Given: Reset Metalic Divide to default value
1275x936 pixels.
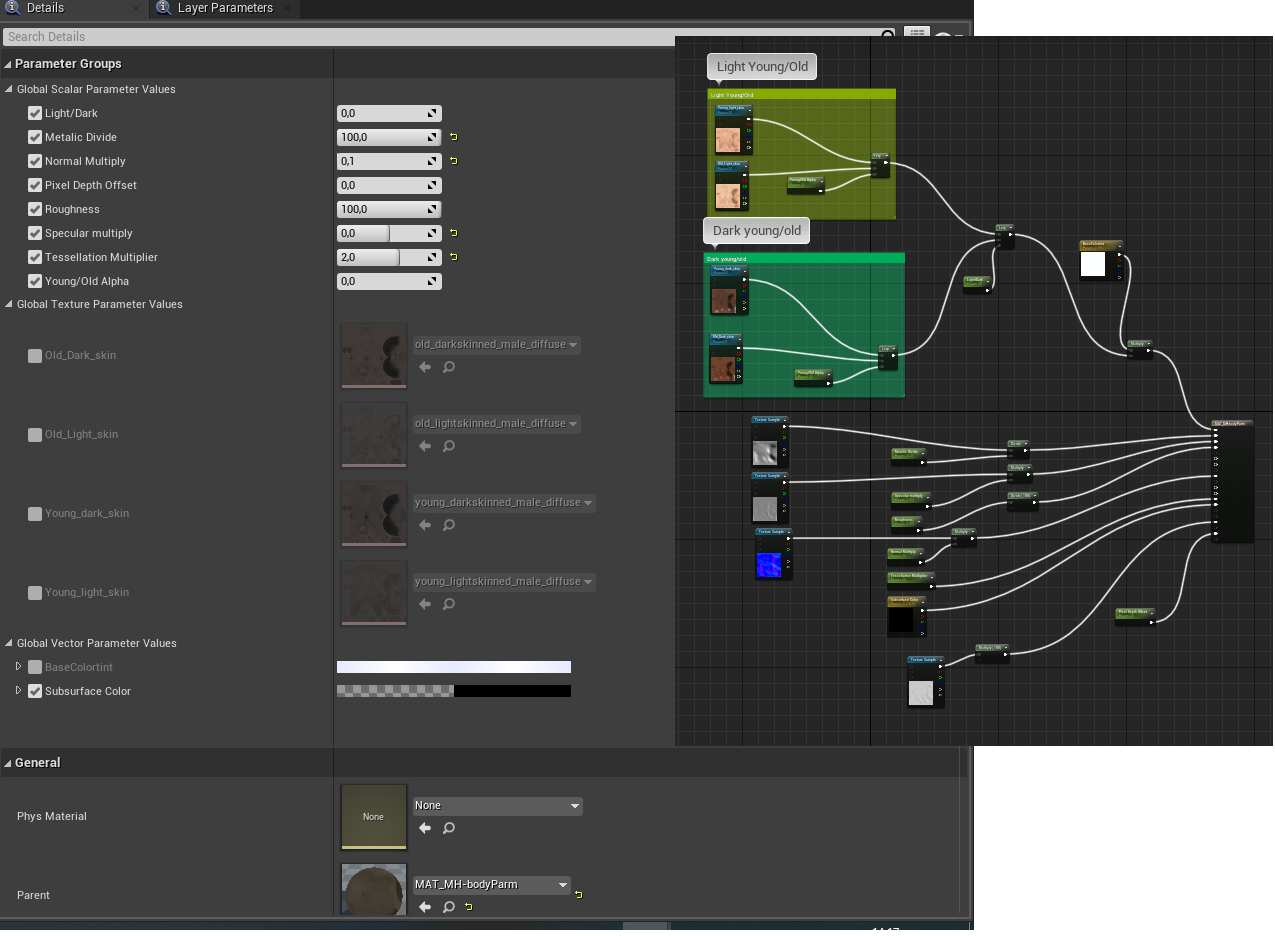Looking at the screenshot, I should pos(453,137).
